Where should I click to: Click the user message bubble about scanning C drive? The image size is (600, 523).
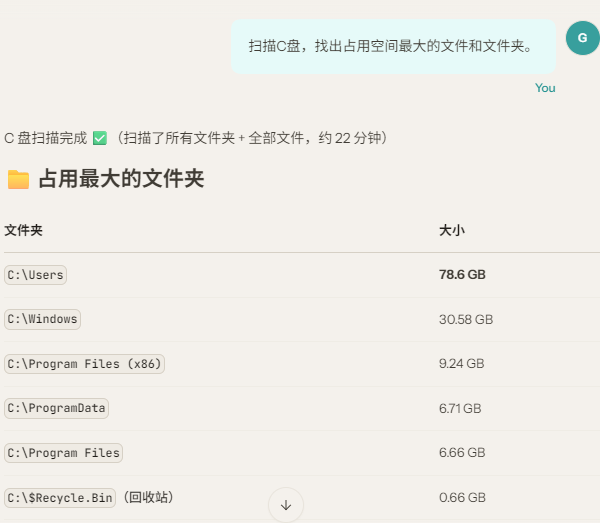393,46
